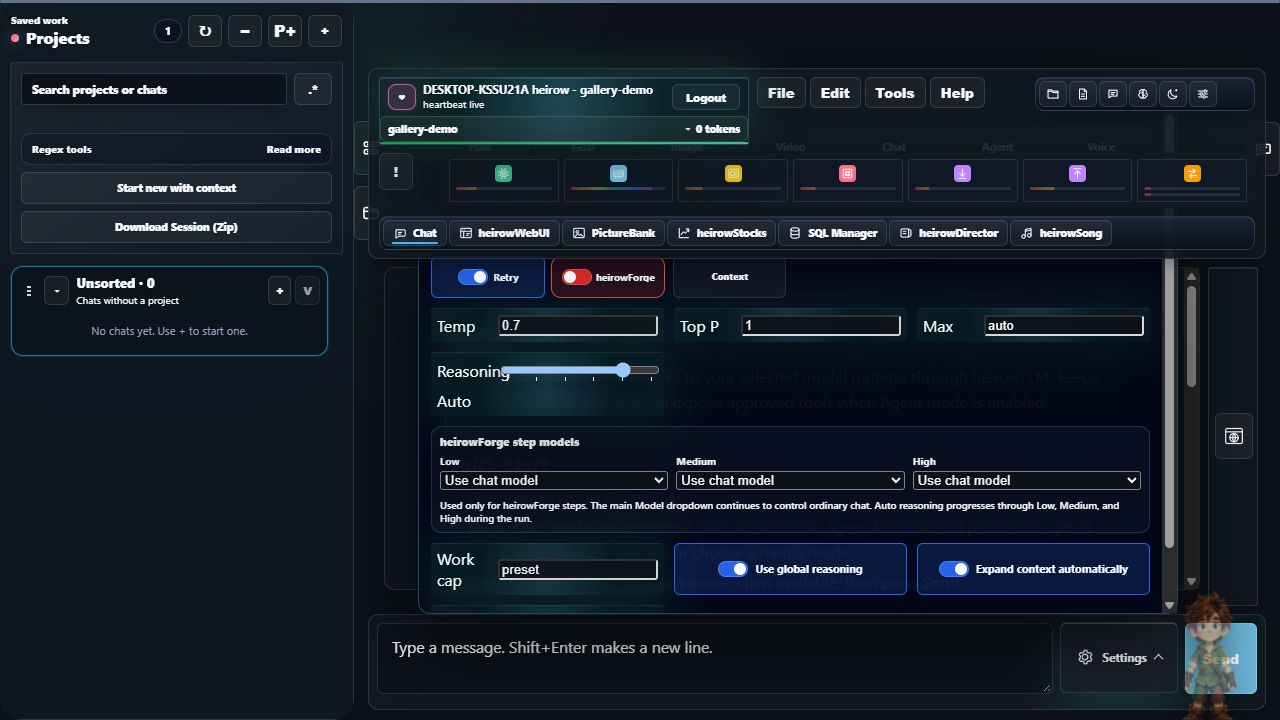The width and height of the screenshot is (1280, 720).
Task: Click the exclamation mark alert button
Action: (396, 173)
